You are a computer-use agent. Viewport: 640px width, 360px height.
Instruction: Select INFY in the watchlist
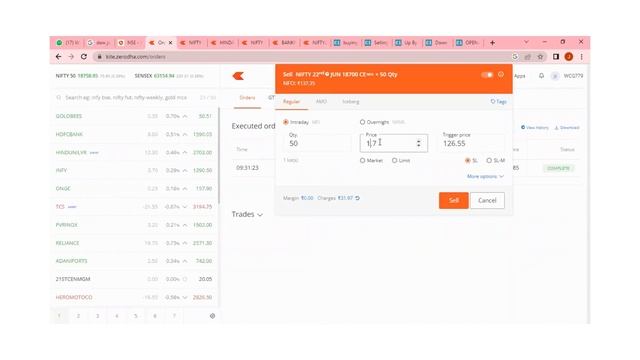coord(61,171)
